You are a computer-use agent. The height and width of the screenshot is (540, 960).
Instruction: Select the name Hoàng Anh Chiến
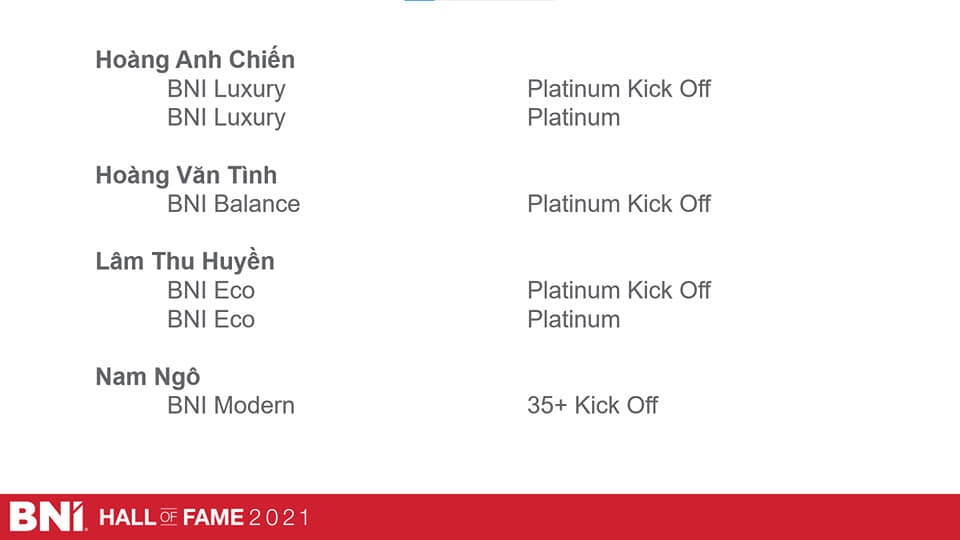click(x=195, y=59)
